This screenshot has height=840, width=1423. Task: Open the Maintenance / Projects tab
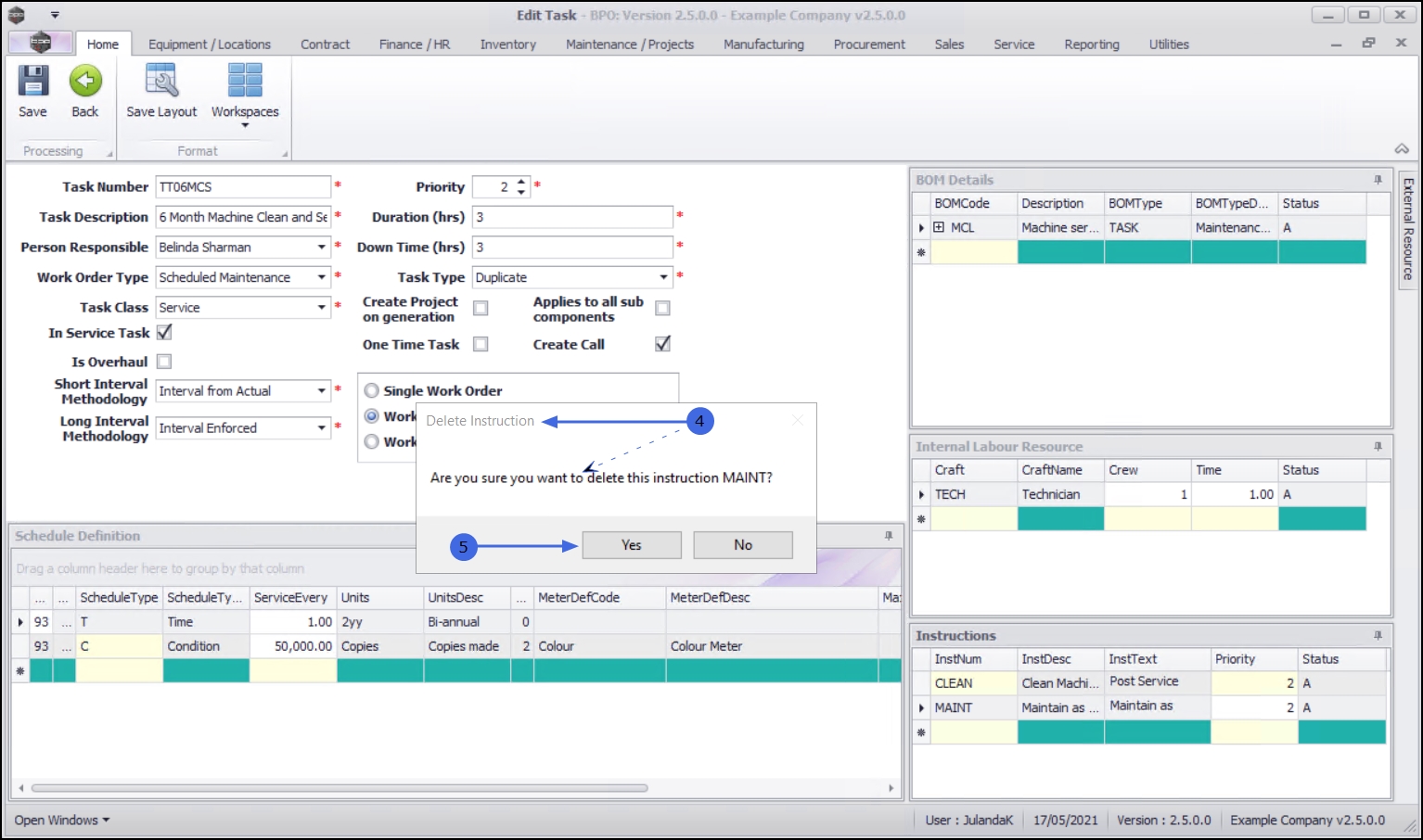point(630,45)
